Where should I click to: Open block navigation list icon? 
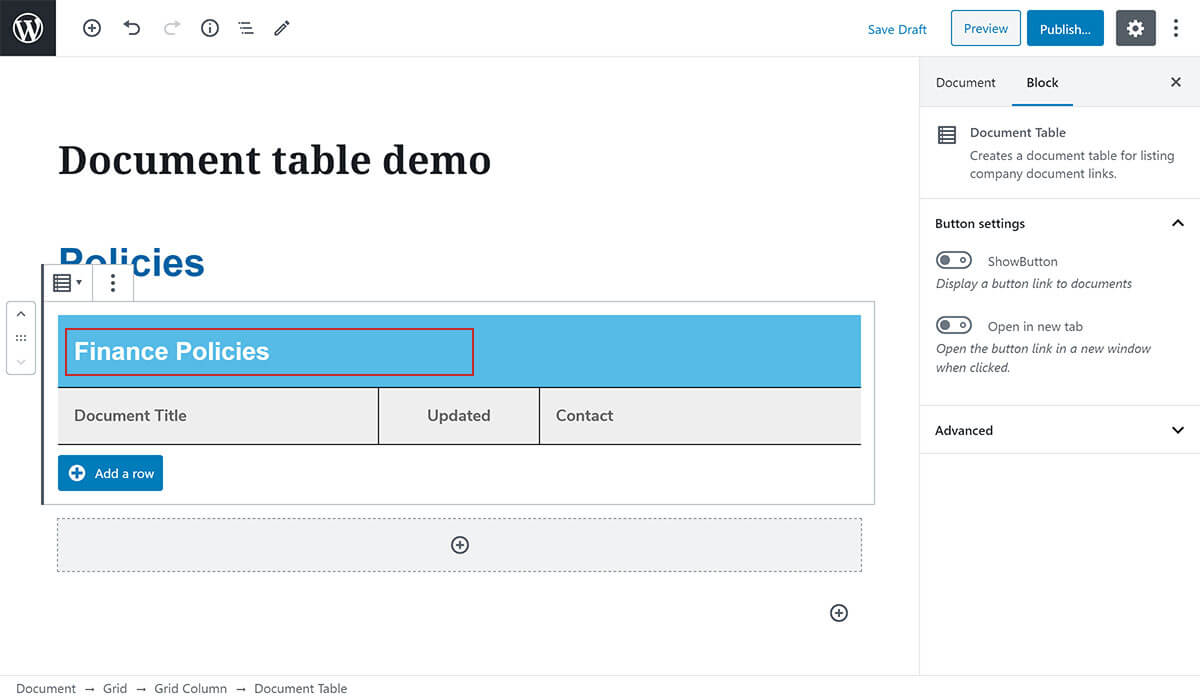[x=246, y=29]
